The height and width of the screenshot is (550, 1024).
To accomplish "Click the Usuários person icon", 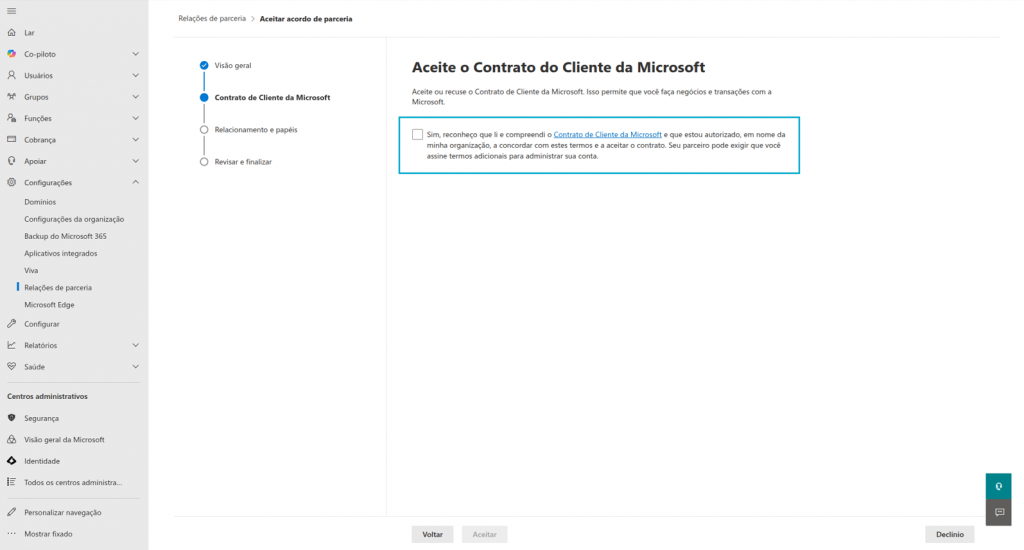I will [12, 75].
